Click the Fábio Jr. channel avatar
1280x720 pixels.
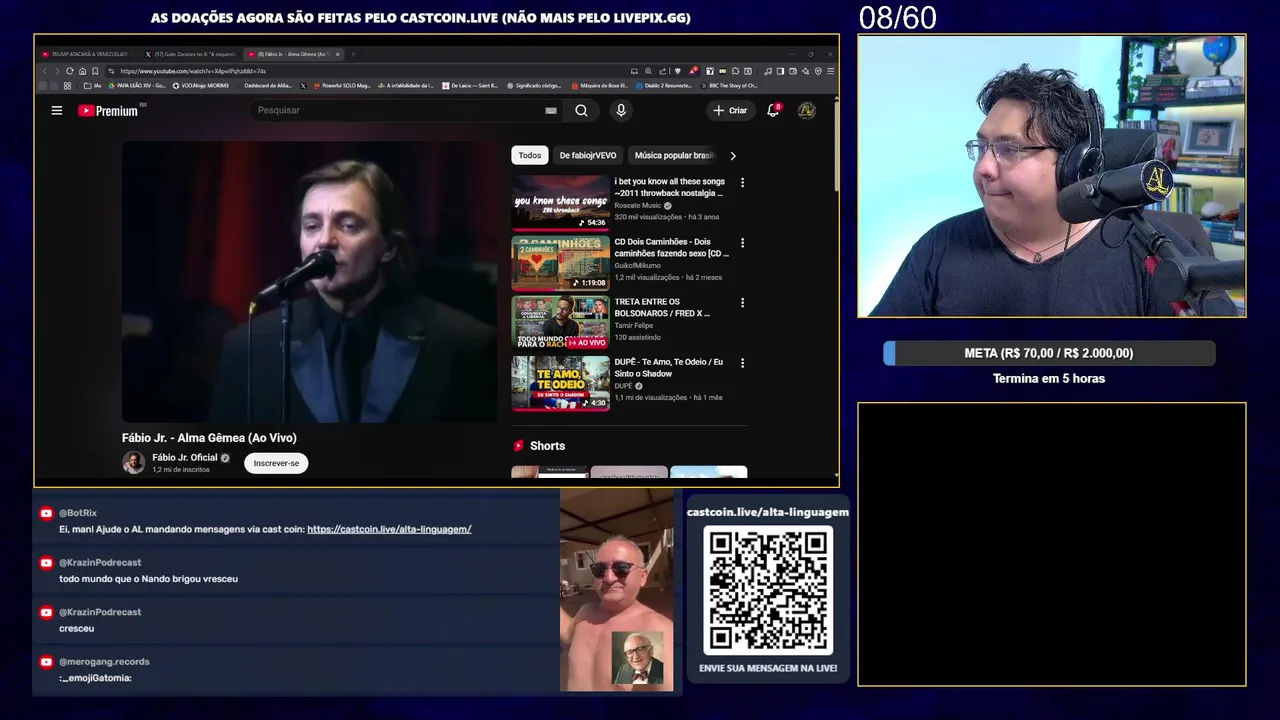point(133,462)
